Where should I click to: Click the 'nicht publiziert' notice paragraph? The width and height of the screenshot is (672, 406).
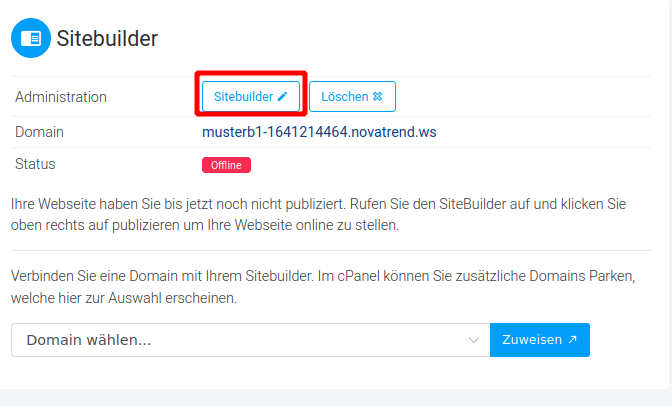(318, 214)
